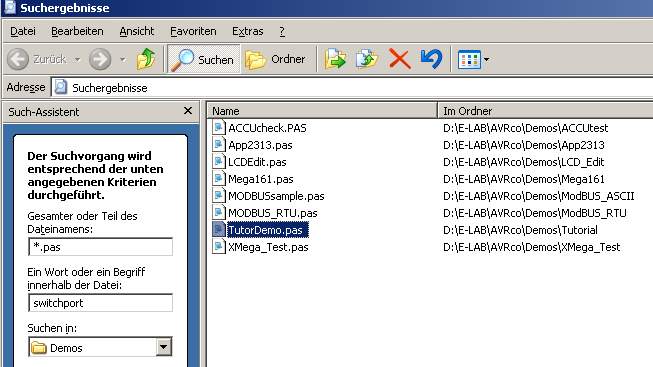
Task: Click the switchport search text field
Action: (100, 303)
